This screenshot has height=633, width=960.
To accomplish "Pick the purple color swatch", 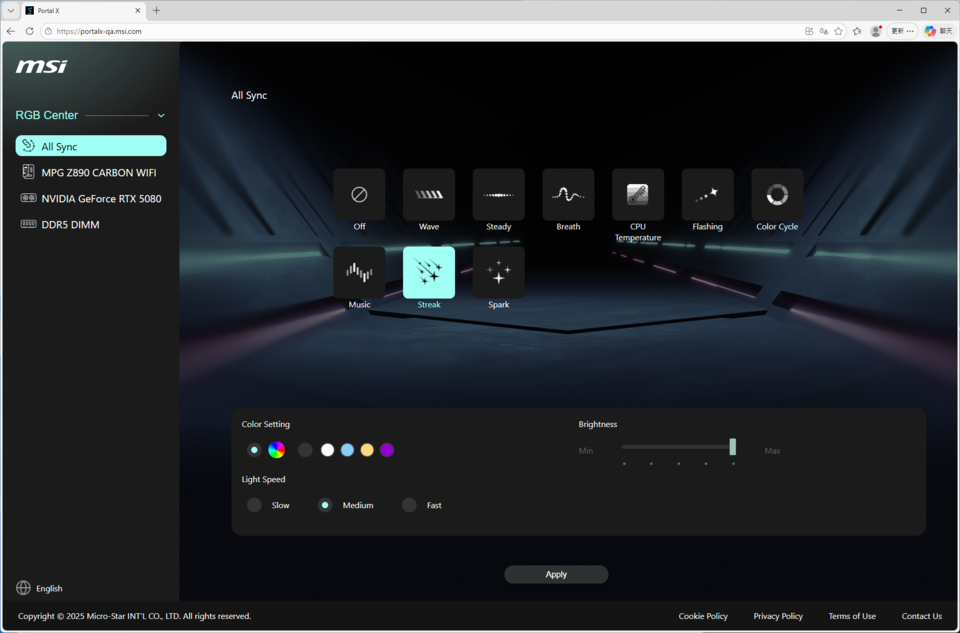I will (x=387, y=450).
